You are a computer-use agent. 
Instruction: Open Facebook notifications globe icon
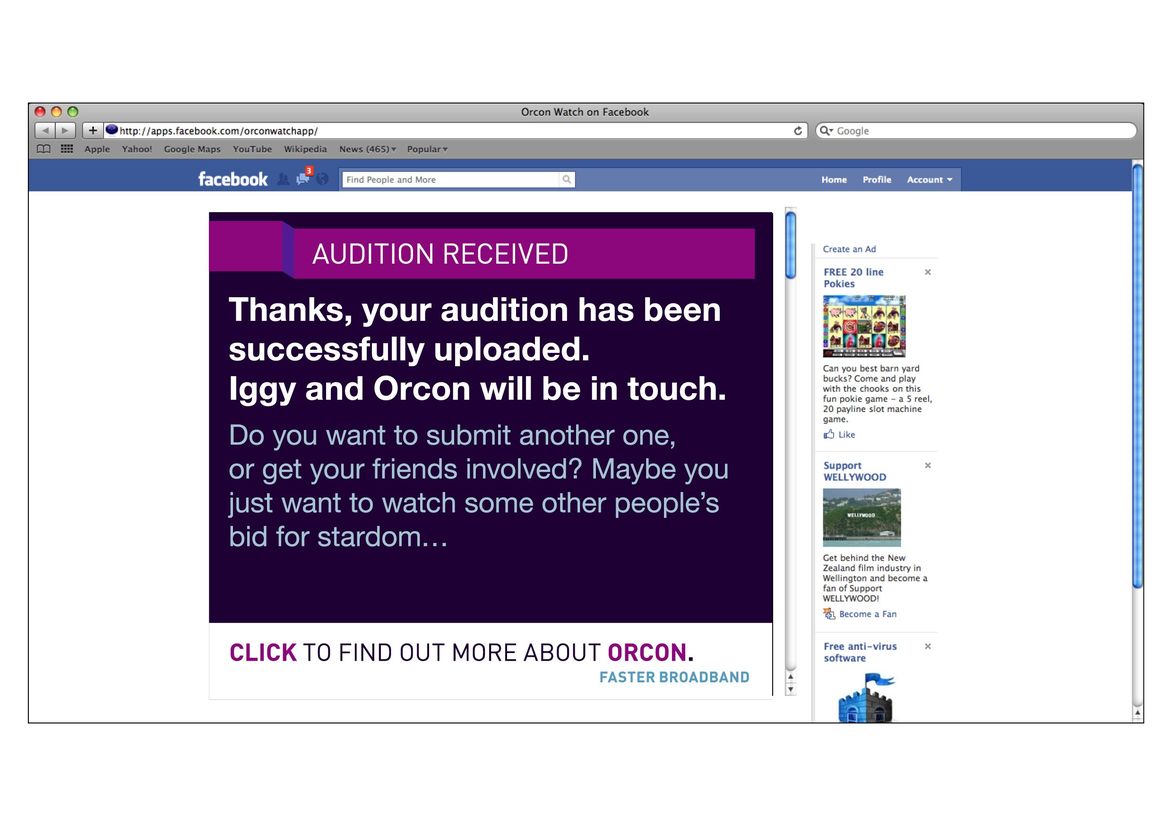(322, 179)
